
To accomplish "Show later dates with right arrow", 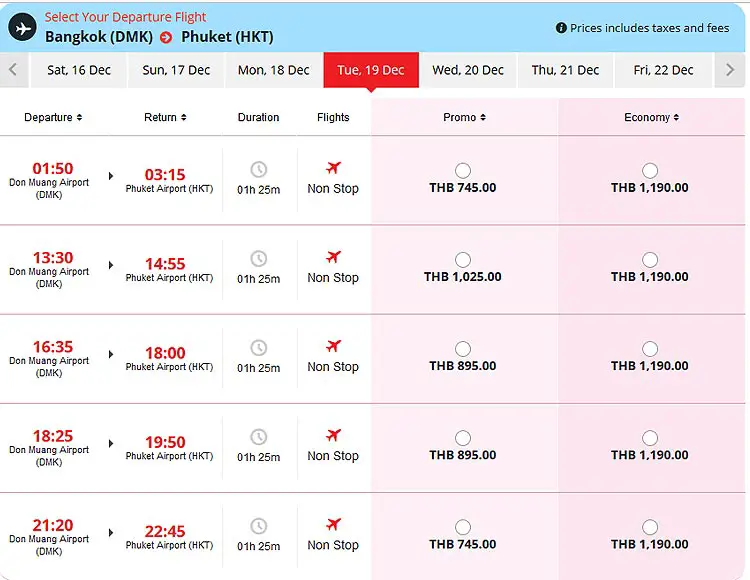I will [x=730, y=70].
